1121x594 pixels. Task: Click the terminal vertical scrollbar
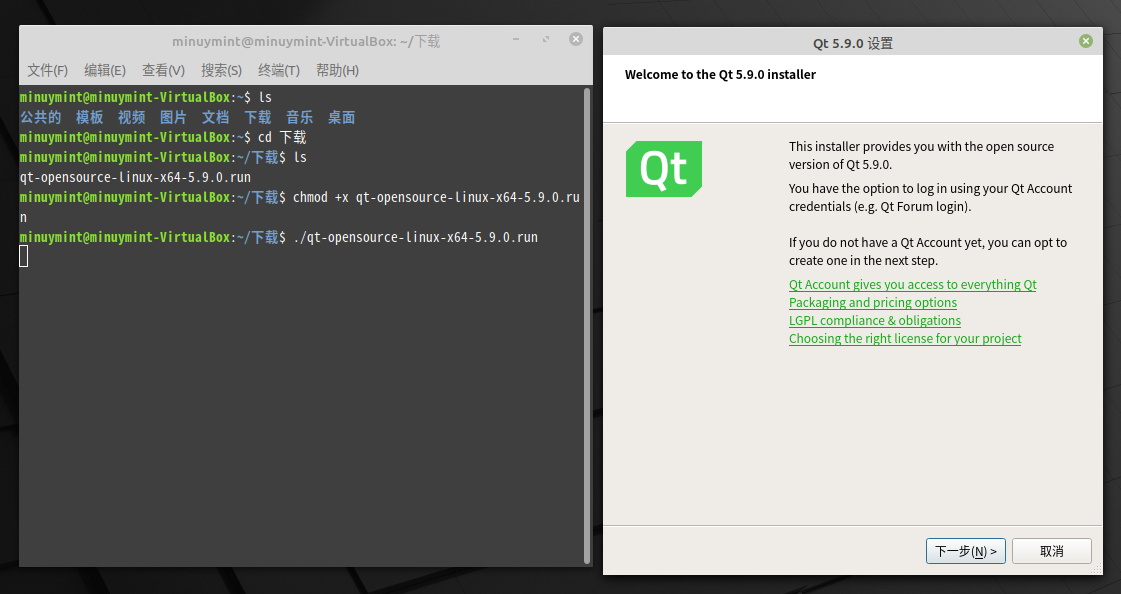(587, 325)
